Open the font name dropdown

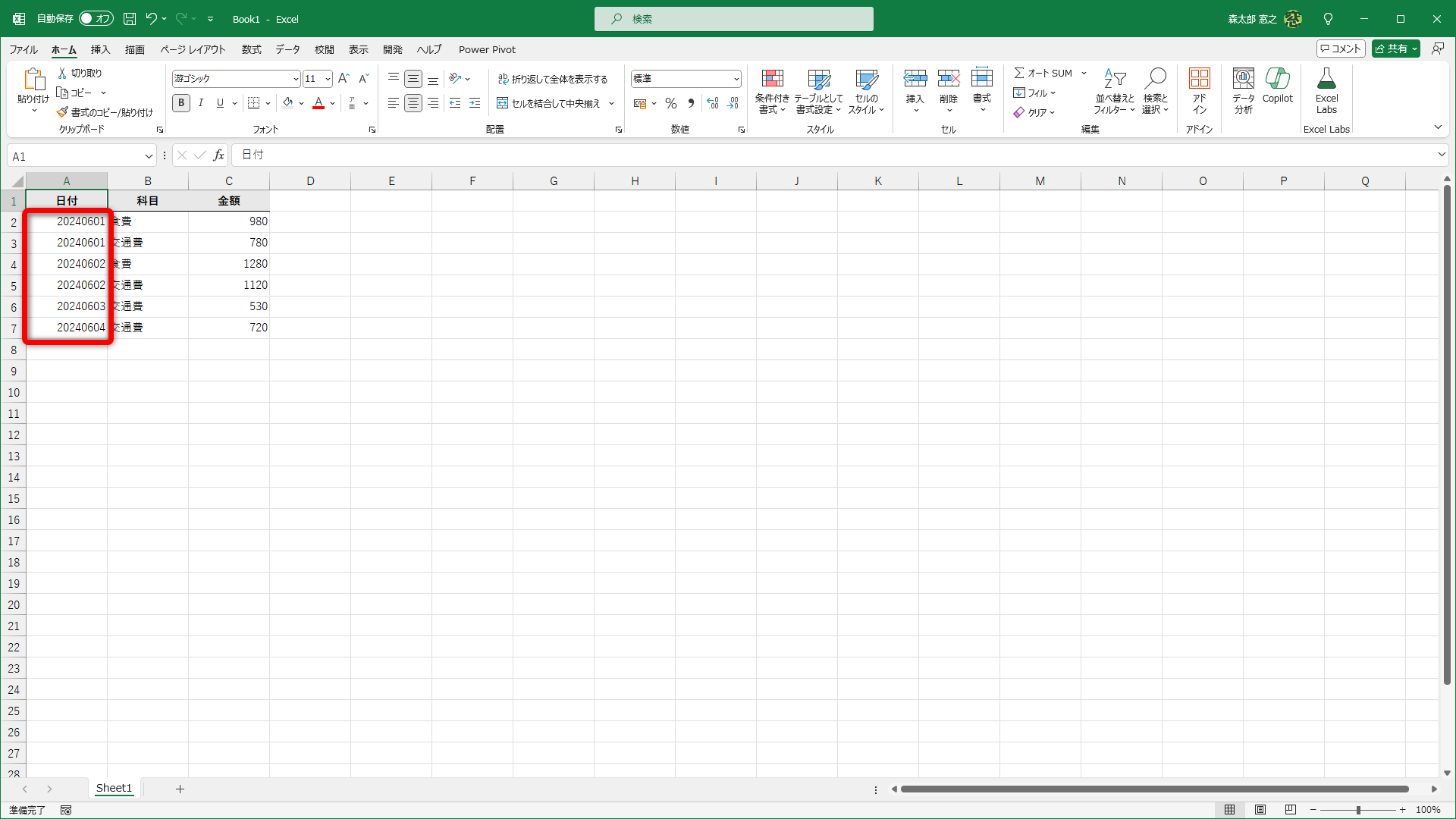296,79
